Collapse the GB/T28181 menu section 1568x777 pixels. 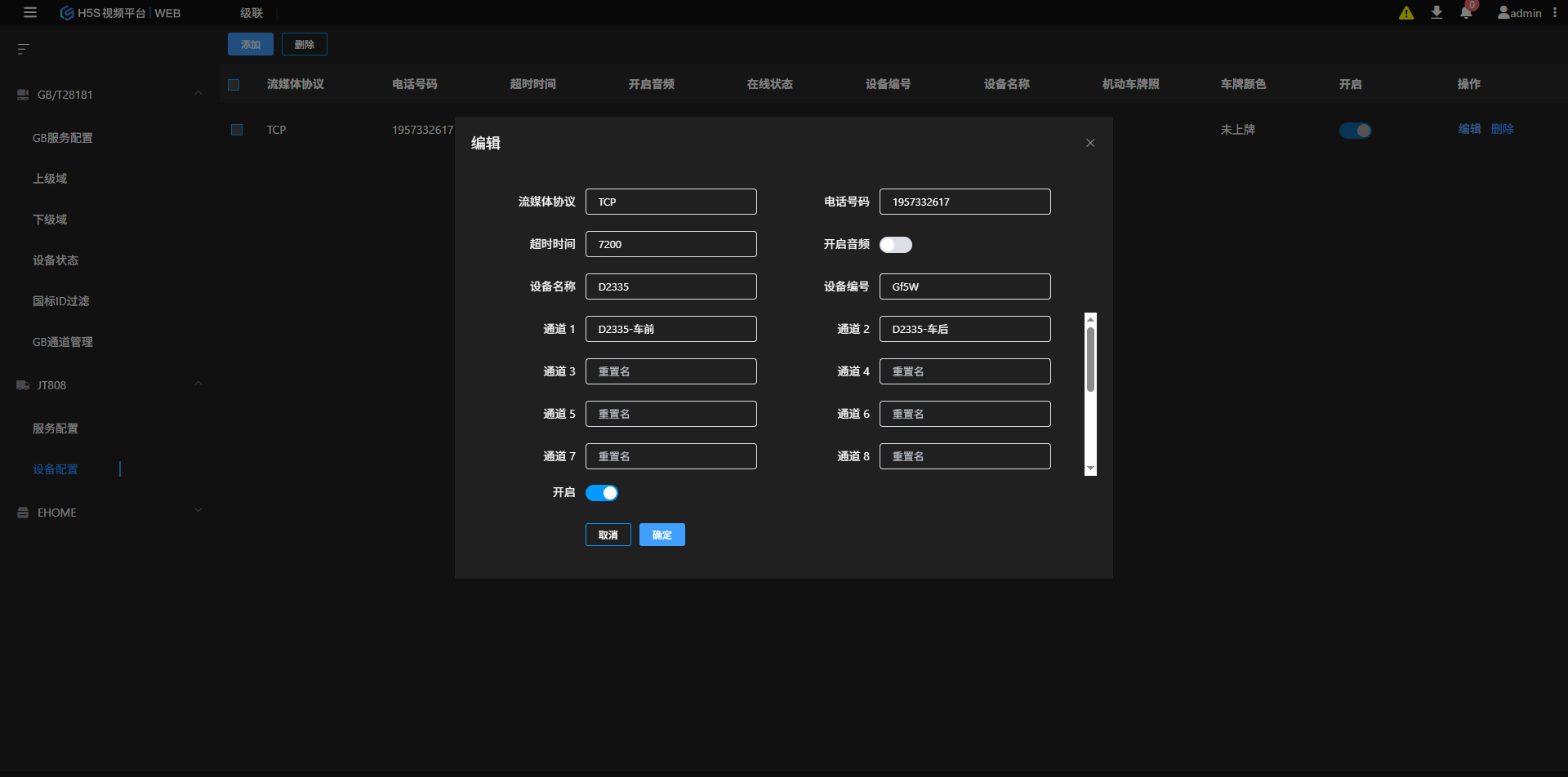(x=198, y=94)
